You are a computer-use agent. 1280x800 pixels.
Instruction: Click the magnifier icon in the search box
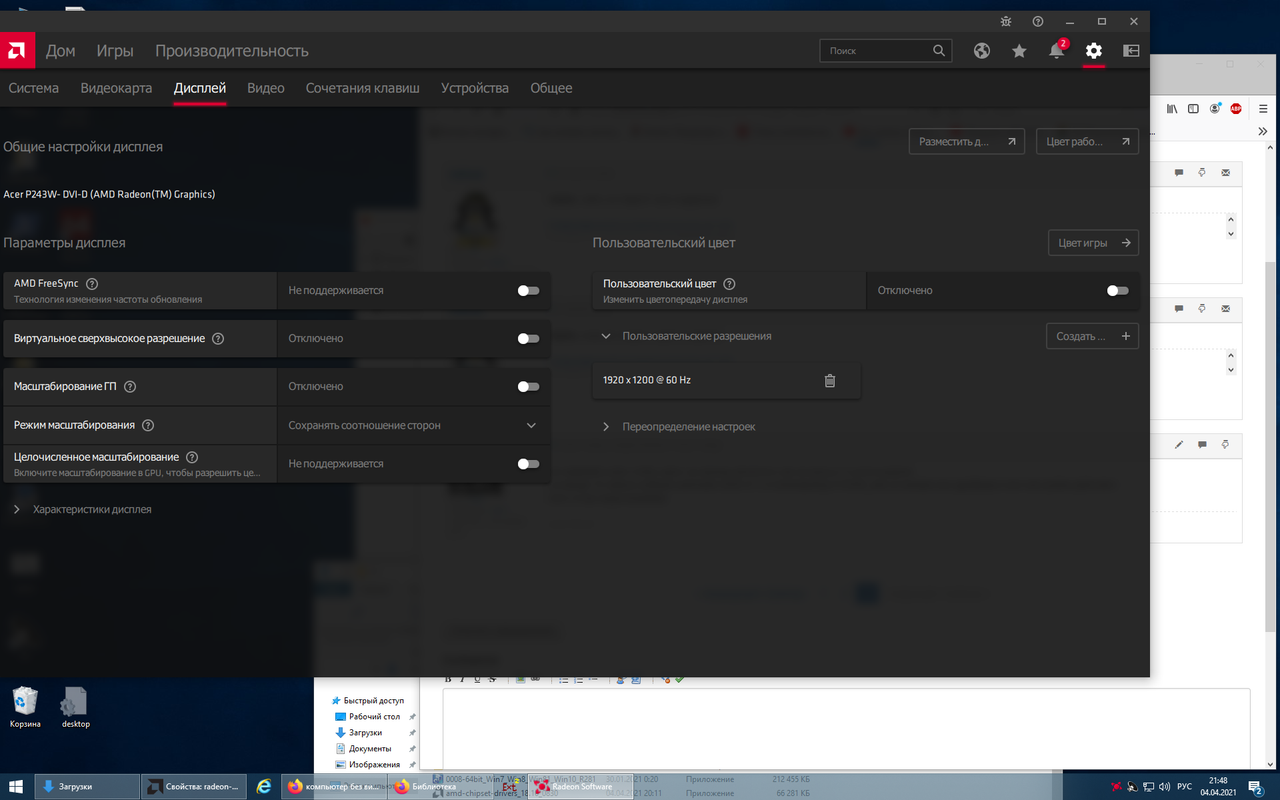939,50
